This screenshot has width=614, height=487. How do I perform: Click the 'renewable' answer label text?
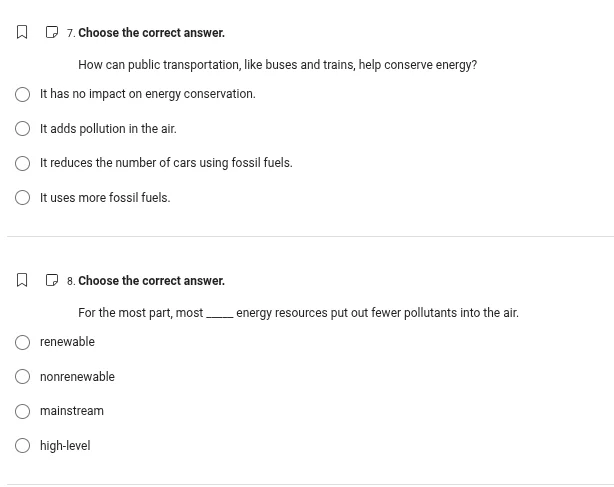(x=67, y=342)
